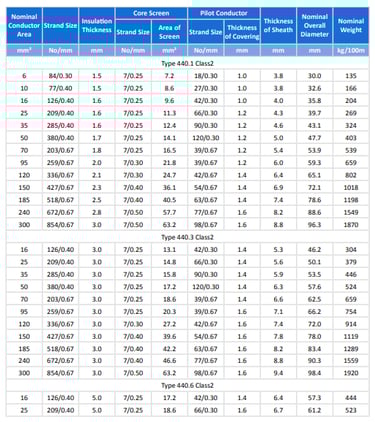The height and width of the screenshot is (422, 375).
Task: Select the area of screen value '20.3'
Action: coord(169,312)
